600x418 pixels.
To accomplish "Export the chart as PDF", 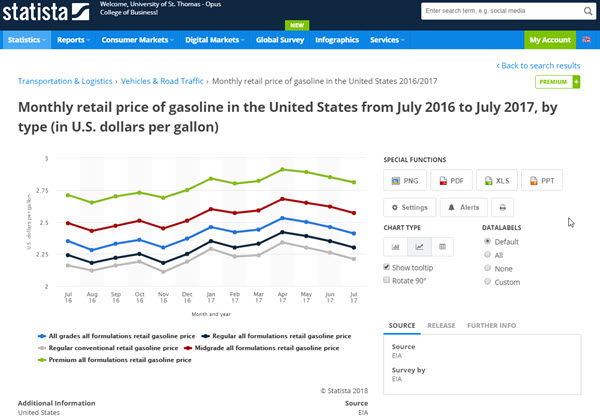I will pyautogui.click(x=451, y=181).
